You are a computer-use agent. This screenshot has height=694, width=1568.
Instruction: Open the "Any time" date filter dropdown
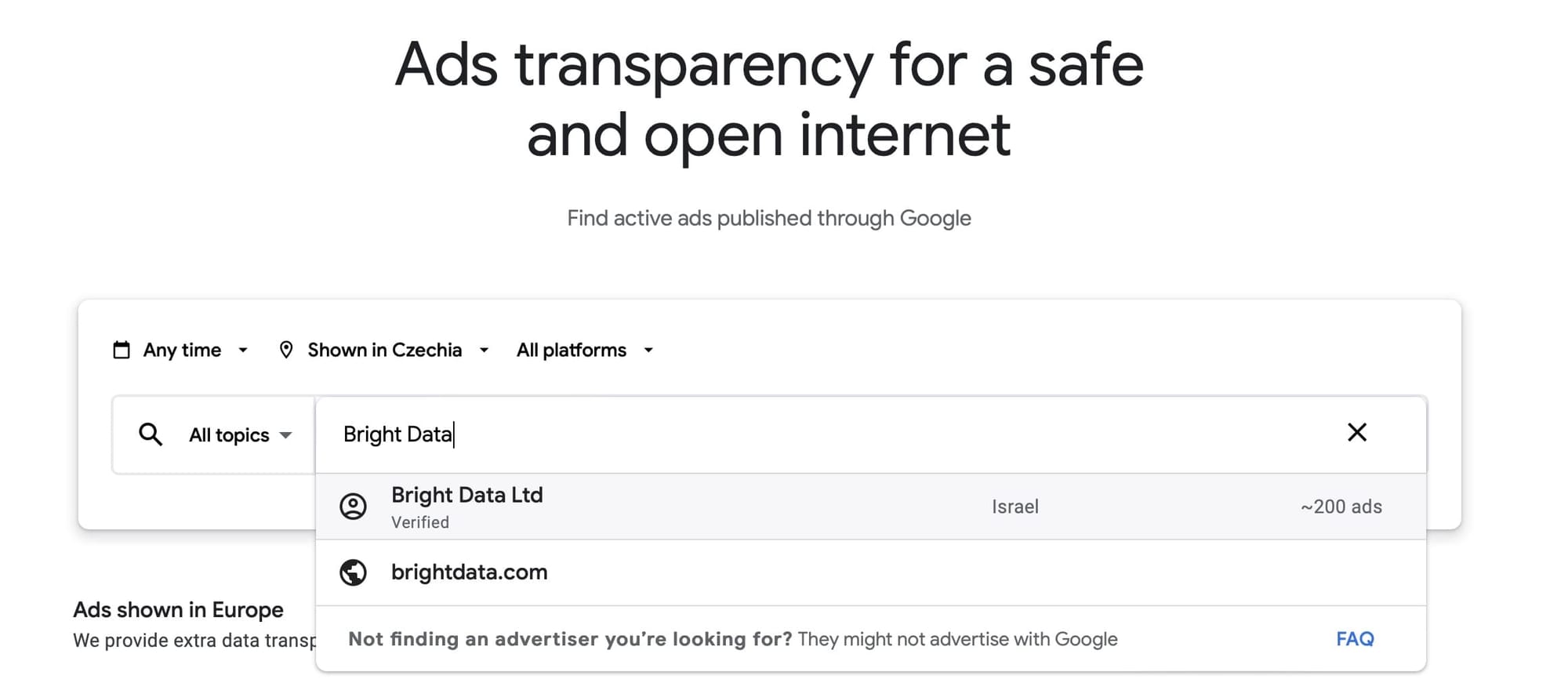[x=182, y=350]
